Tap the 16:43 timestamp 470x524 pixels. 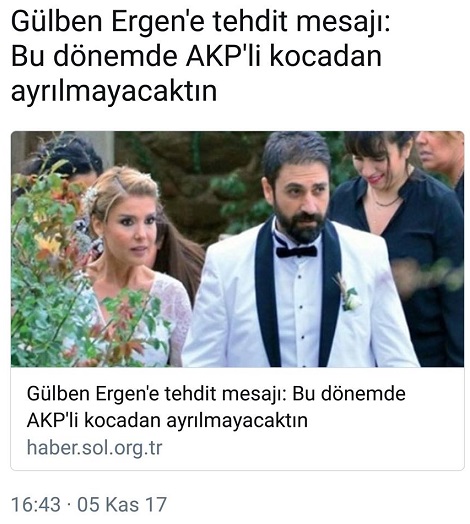36,504
